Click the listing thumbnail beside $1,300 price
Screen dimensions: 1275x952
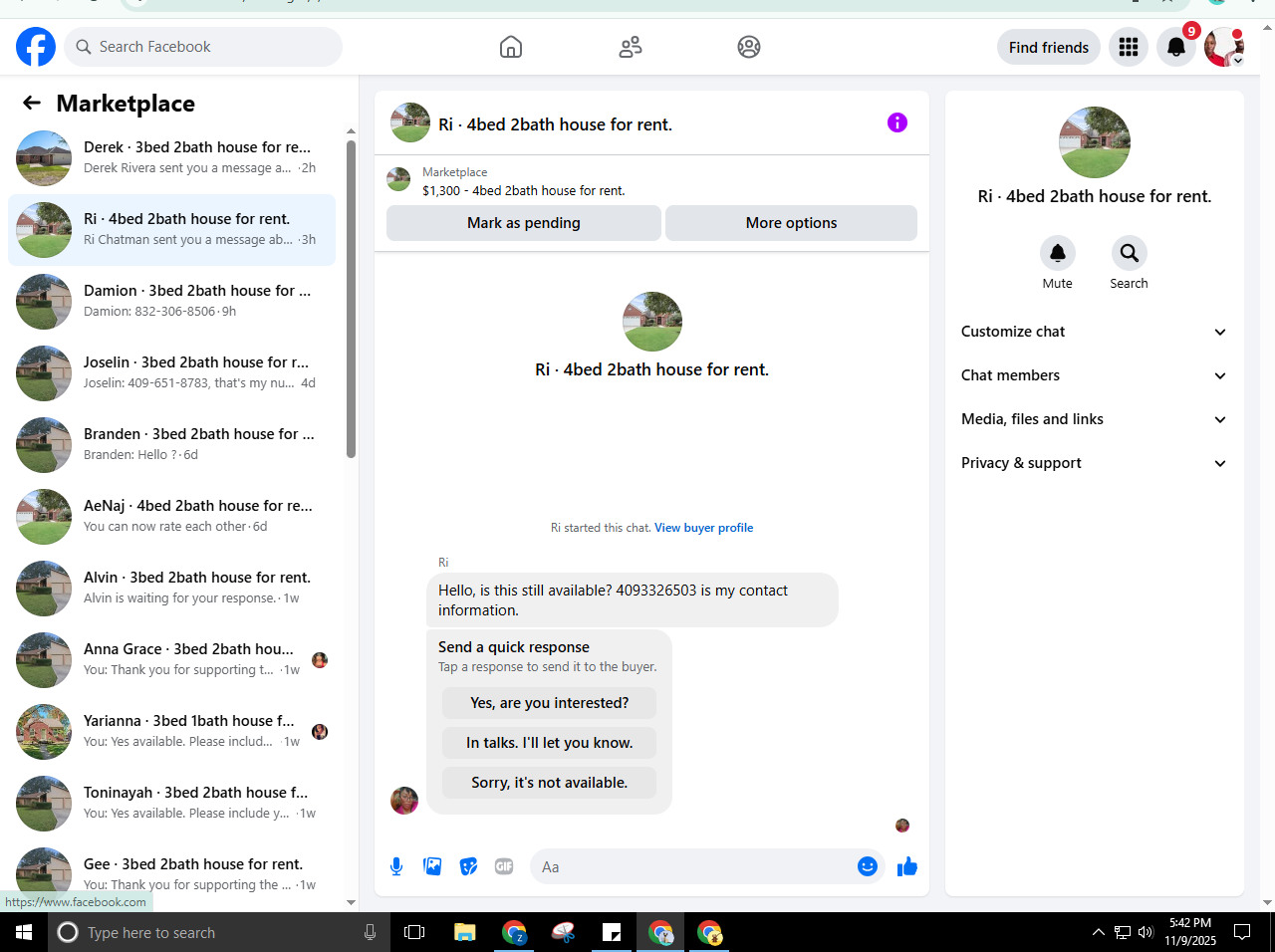click(398, 179)
